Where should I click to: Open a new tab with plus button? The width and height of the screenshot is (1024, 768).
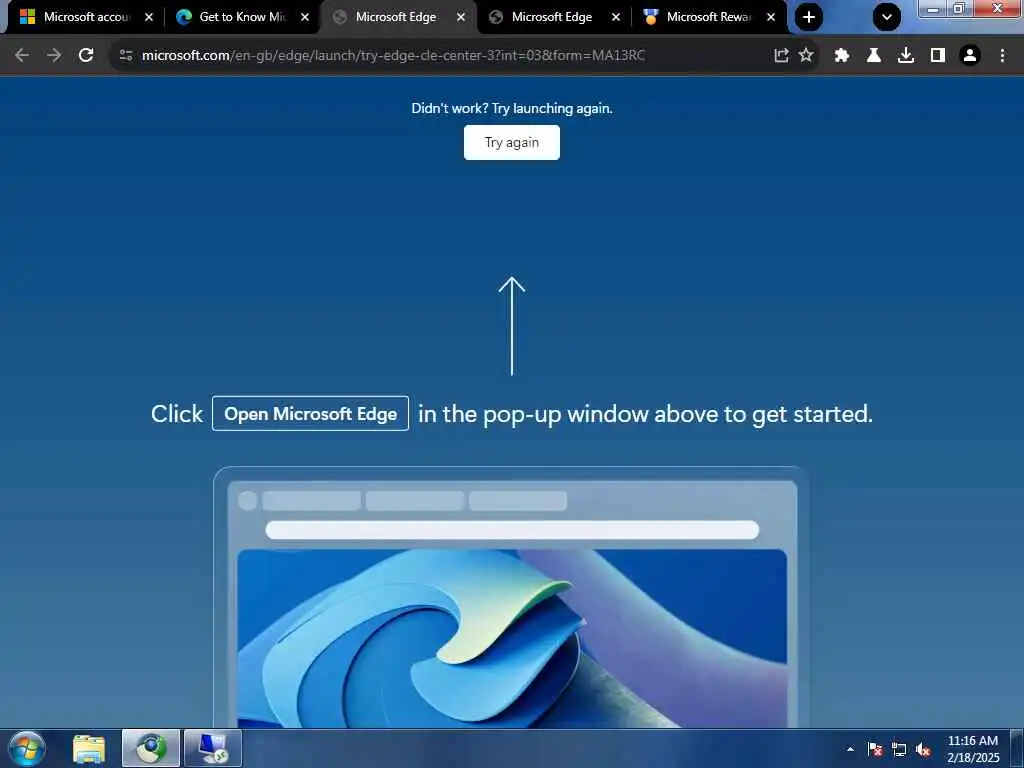coord(808,17)
